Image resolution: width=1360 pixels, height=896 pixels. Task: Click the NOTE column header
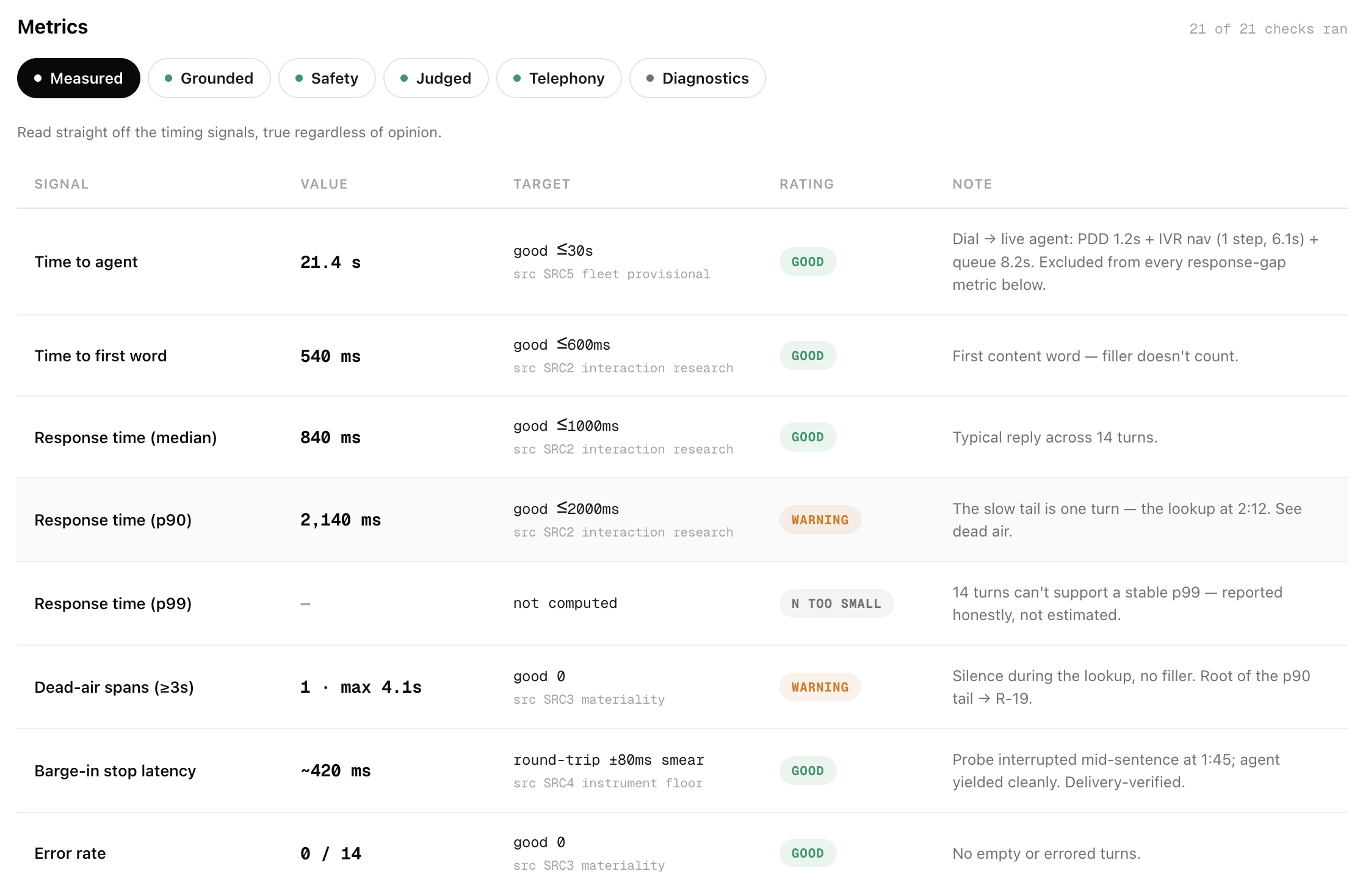[x=972, y=184]
